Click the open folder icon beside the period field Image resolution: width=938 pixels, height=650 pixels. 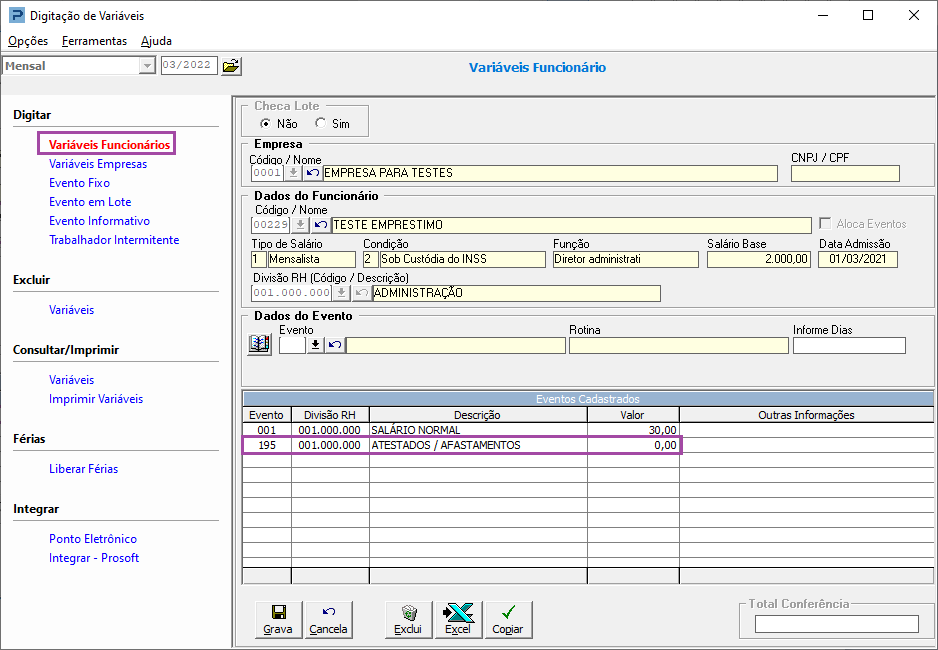[x=231, y=66]
